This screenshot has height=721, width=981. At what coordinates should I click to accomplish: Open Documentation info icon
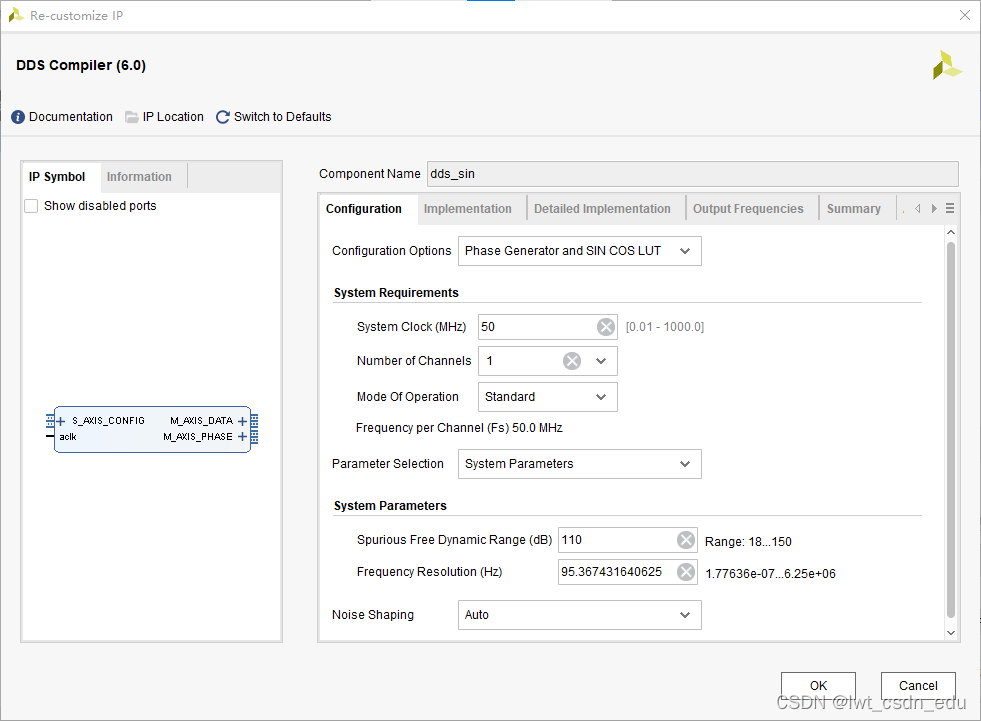tap(18, 117)
